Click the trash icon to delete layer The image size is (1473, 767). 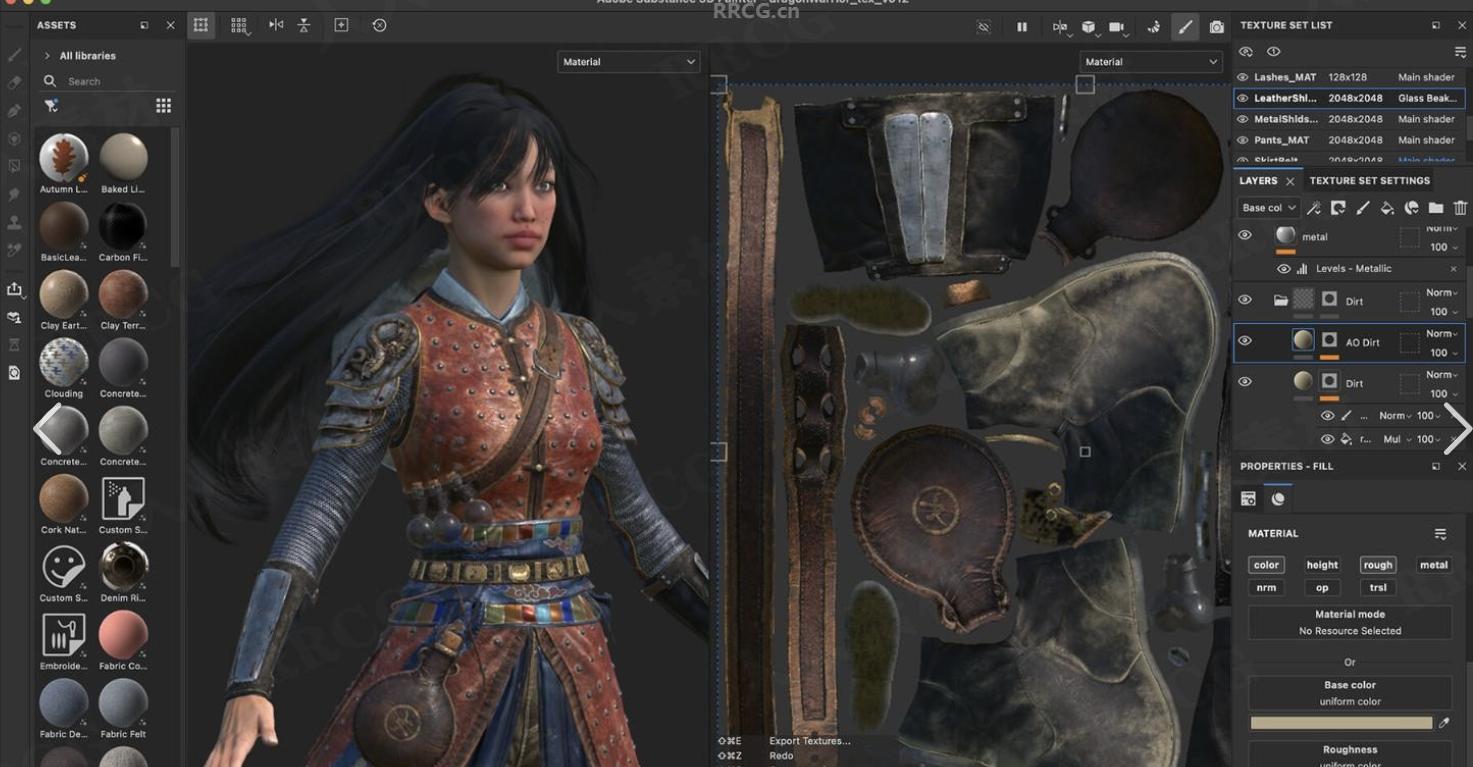tap(1460, 208)
